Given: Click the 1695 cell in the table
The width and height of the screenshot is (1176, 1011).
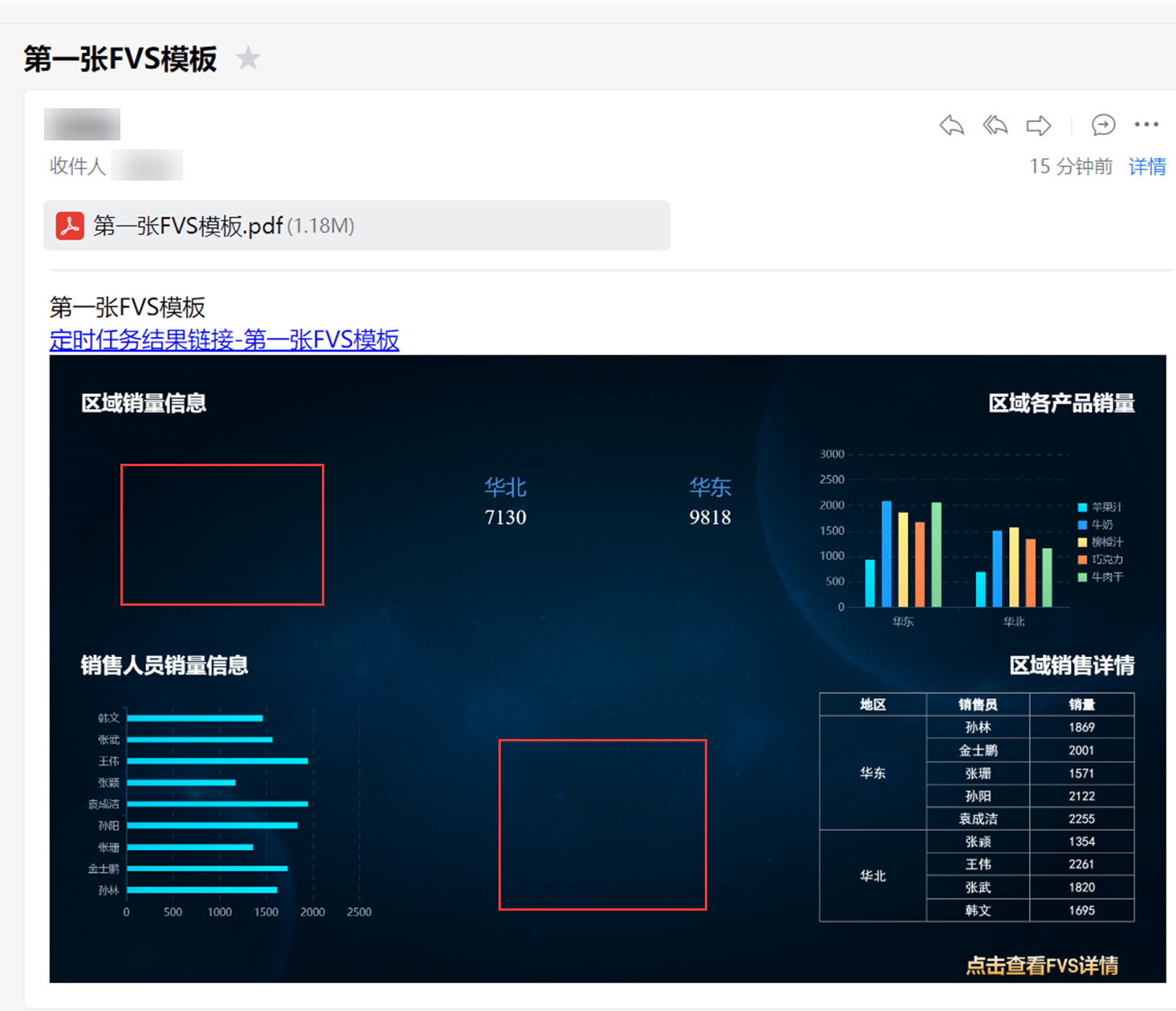Looking at the screenshot, I should coord(1082,911).
